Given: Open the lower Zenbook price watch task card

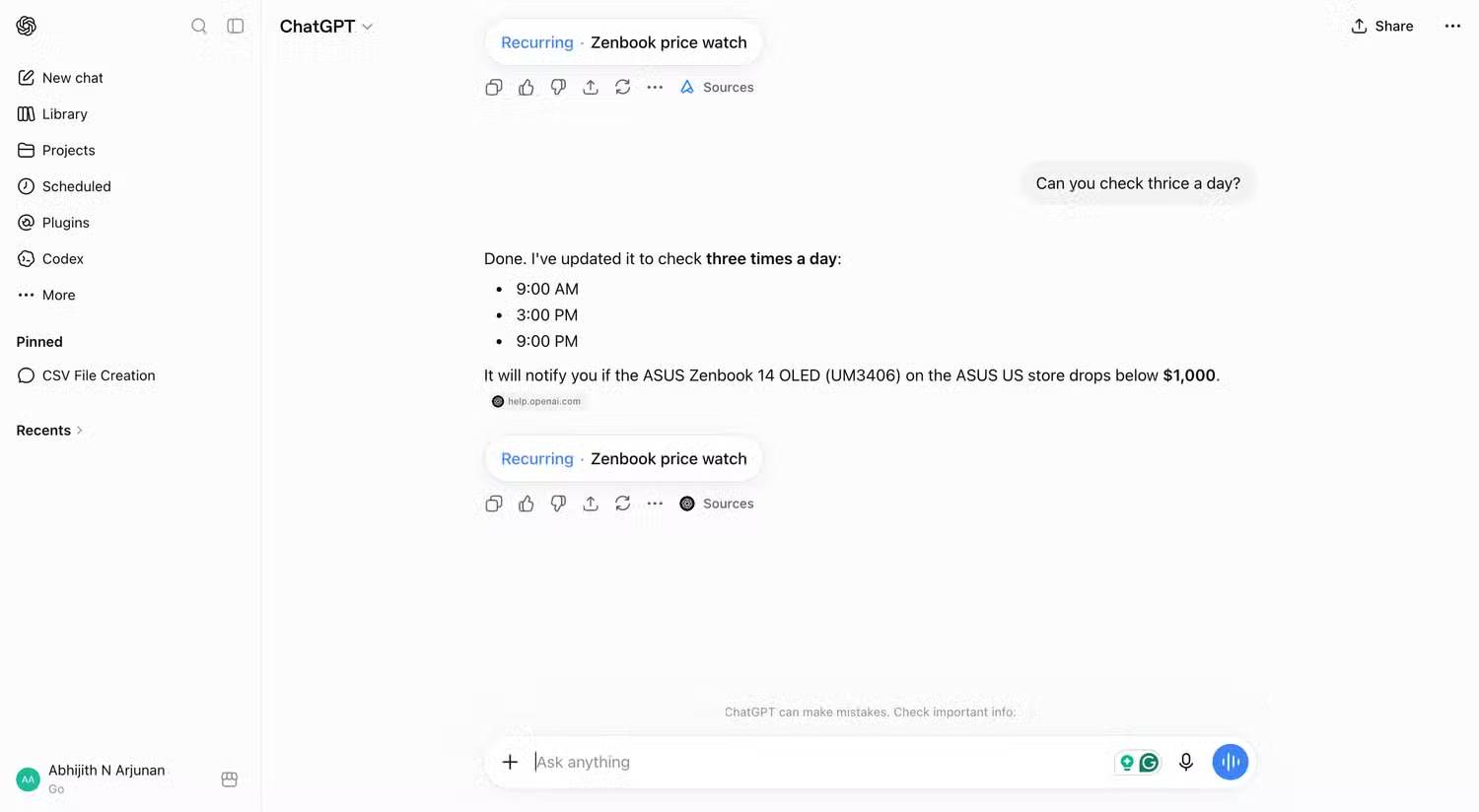Looking at the screenshot, I should tap(623, 459).
